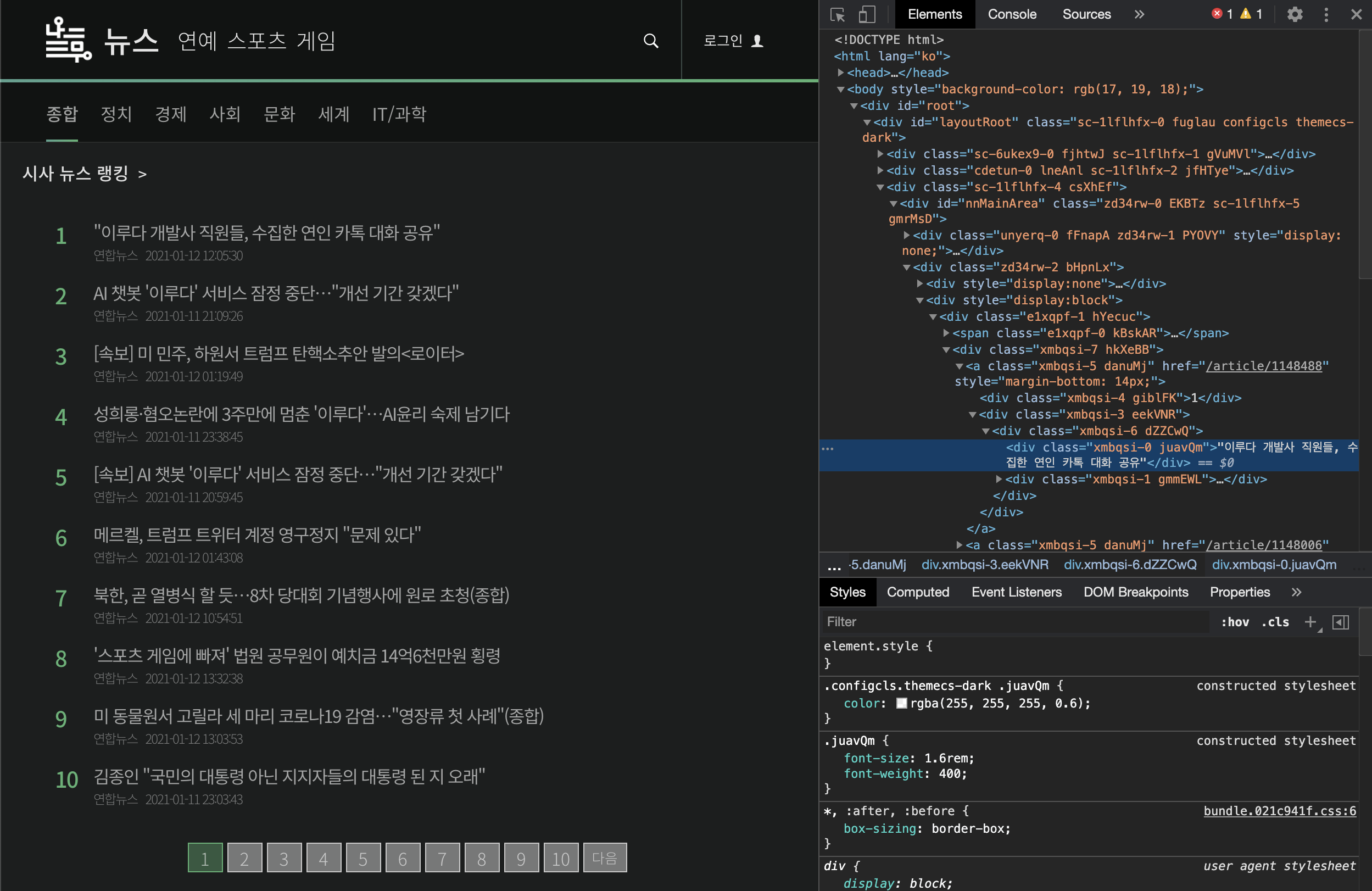Click the new style rule plus icon
1372x891 pixels.
(1310, 622)
